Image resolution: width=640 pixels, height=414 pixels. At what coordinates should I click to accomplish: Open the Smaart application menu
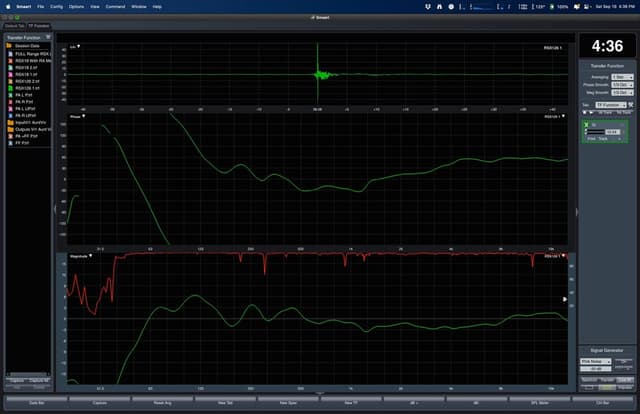pyautogui.click(x=24, y=7)
